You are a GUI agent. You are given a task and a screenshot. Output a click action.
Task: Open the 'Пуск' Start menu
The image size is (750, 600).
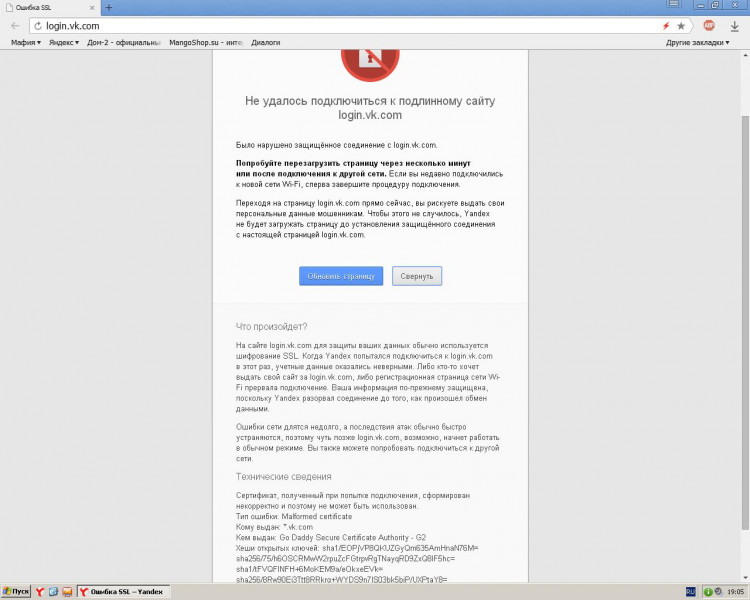click(x=16, y=592)
